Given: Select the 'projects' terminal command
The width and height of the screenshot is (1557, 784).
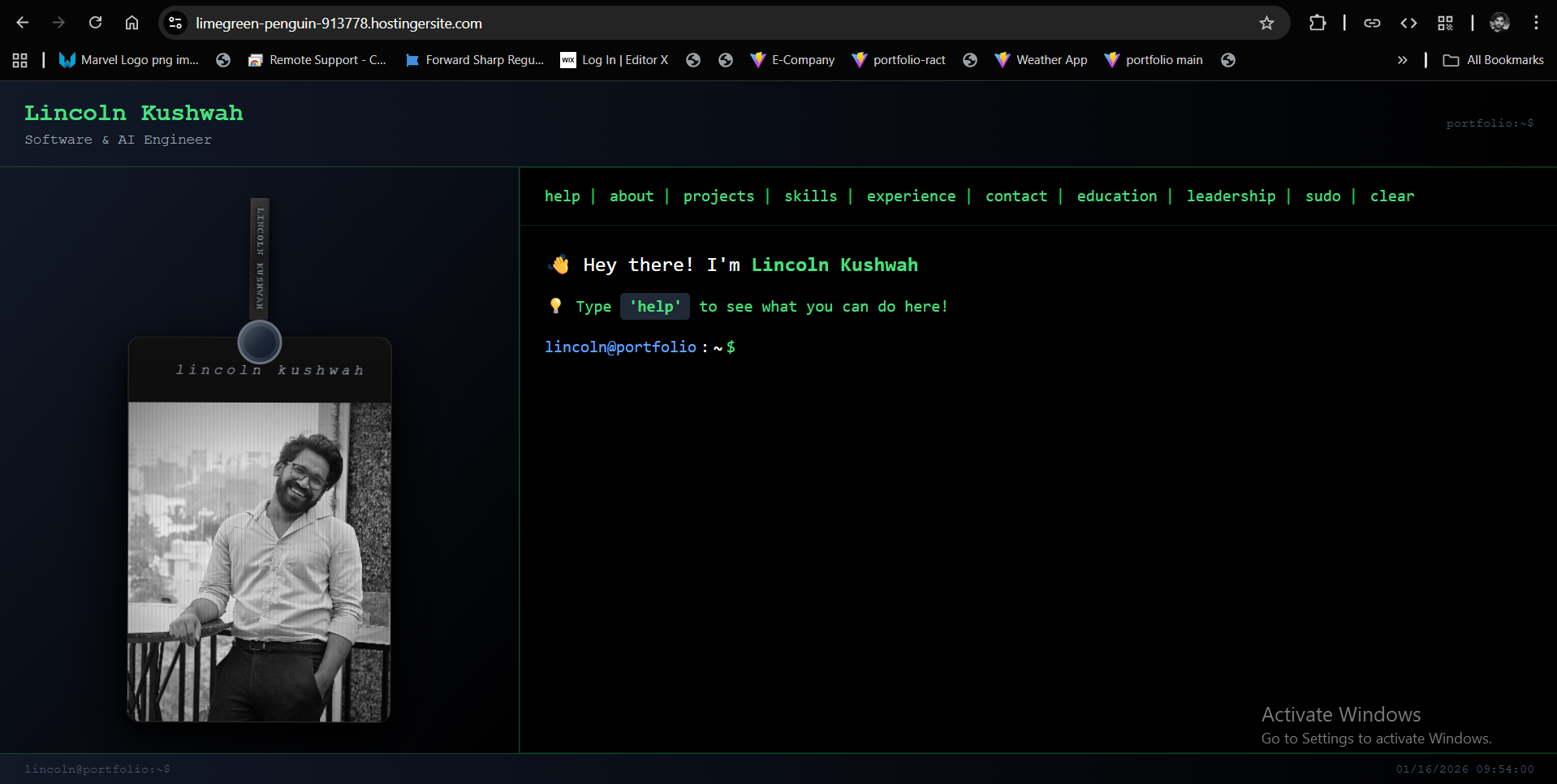Looking at the screenshot, I should click(x=718, y=196).
